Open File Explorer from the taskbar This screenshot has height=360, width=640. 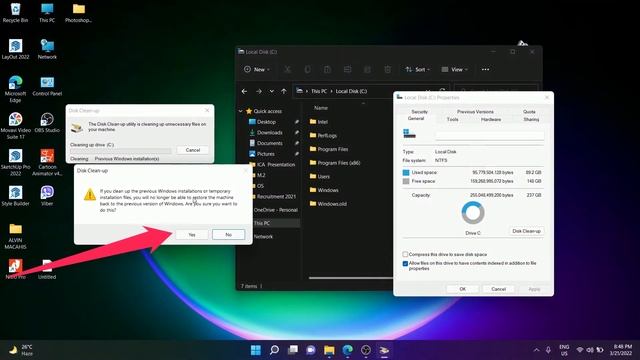pos(329,350)
